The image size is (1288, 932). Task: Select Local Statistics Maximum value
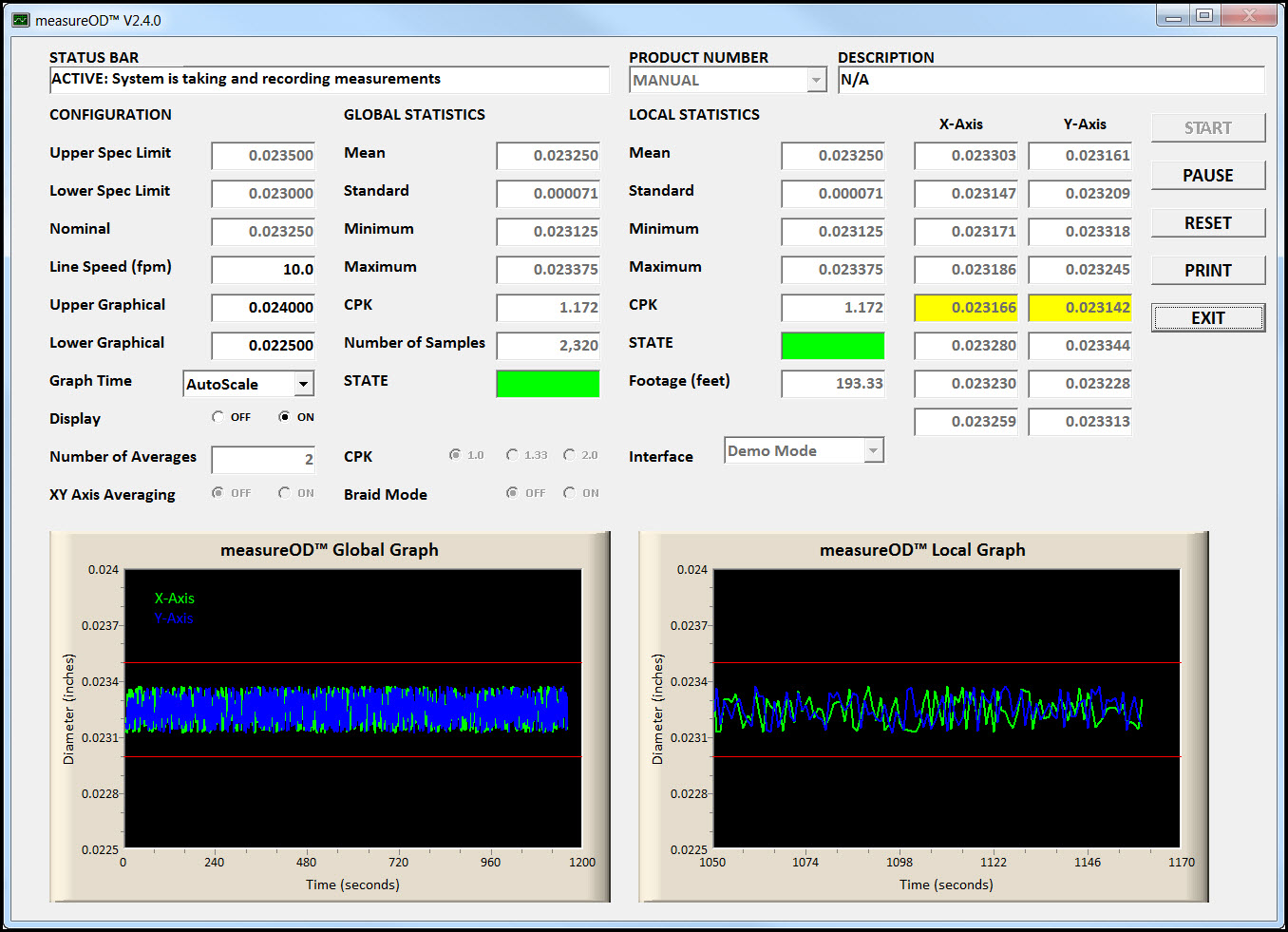click(833, 270)
